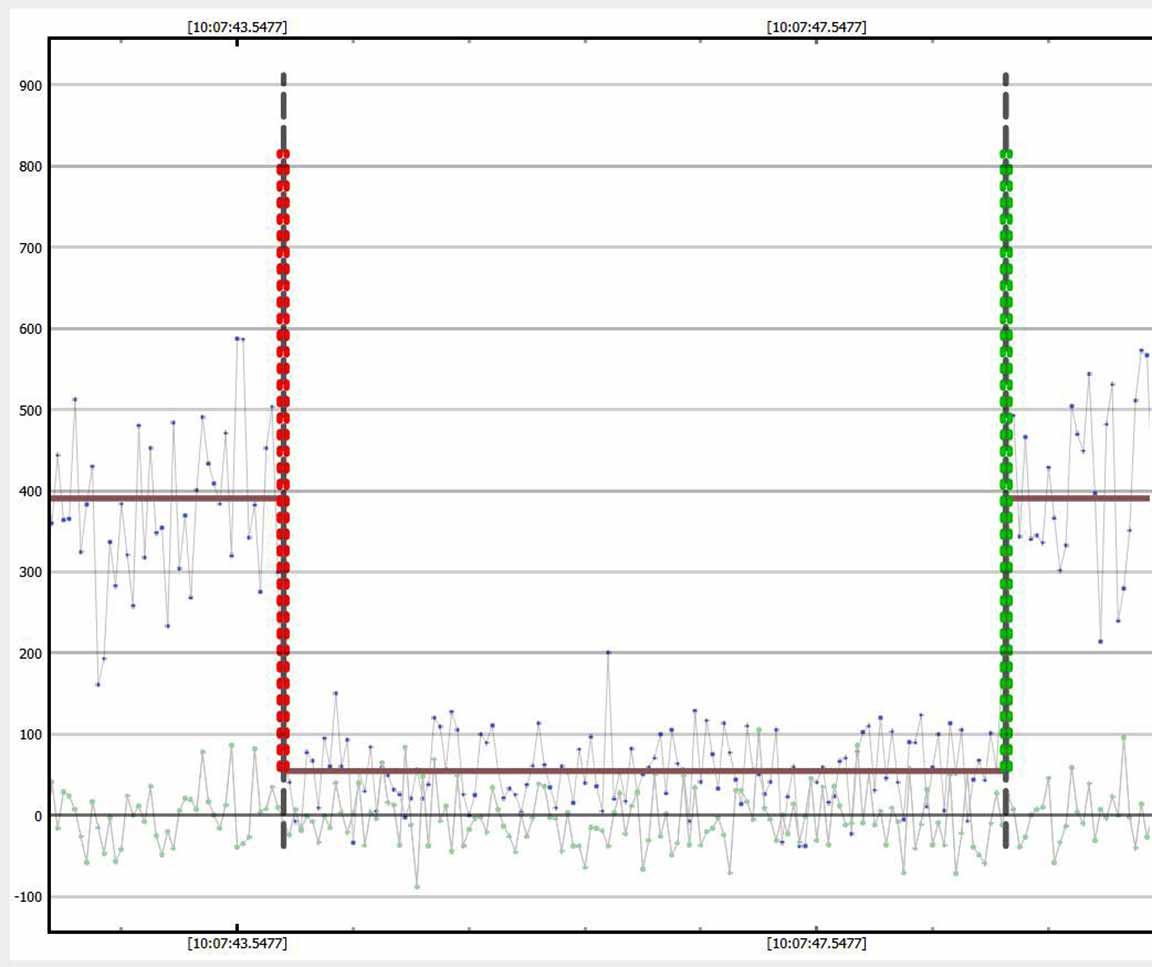The image size is (1152, 967).
Task: Click the 0 y-axis label
Action: click(x=38, y=816)
